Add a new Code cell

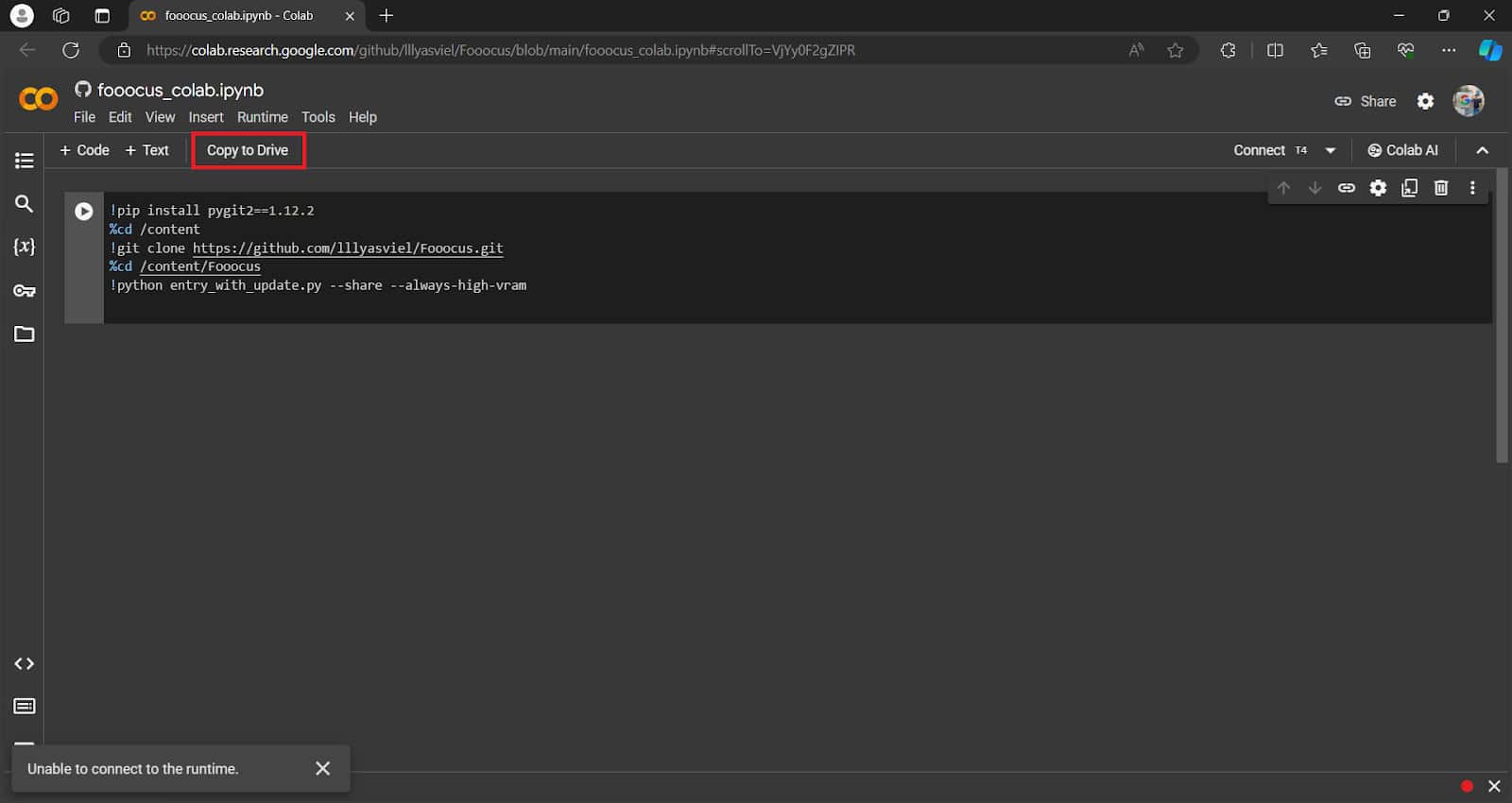tap(84, 150)
